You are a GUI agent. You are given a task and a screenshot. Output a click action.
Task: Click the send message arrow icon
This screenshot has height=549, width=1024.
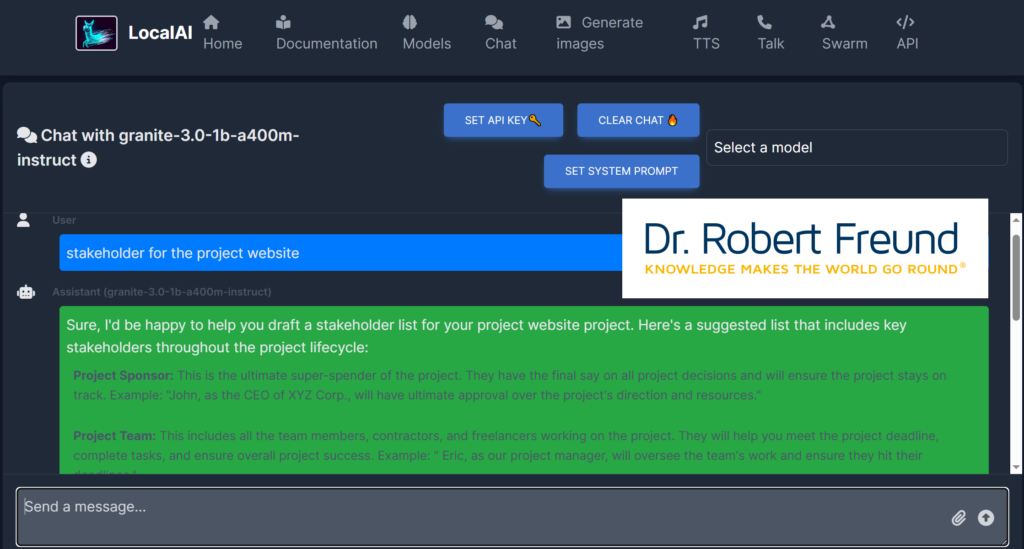click(x=985, y=518)
